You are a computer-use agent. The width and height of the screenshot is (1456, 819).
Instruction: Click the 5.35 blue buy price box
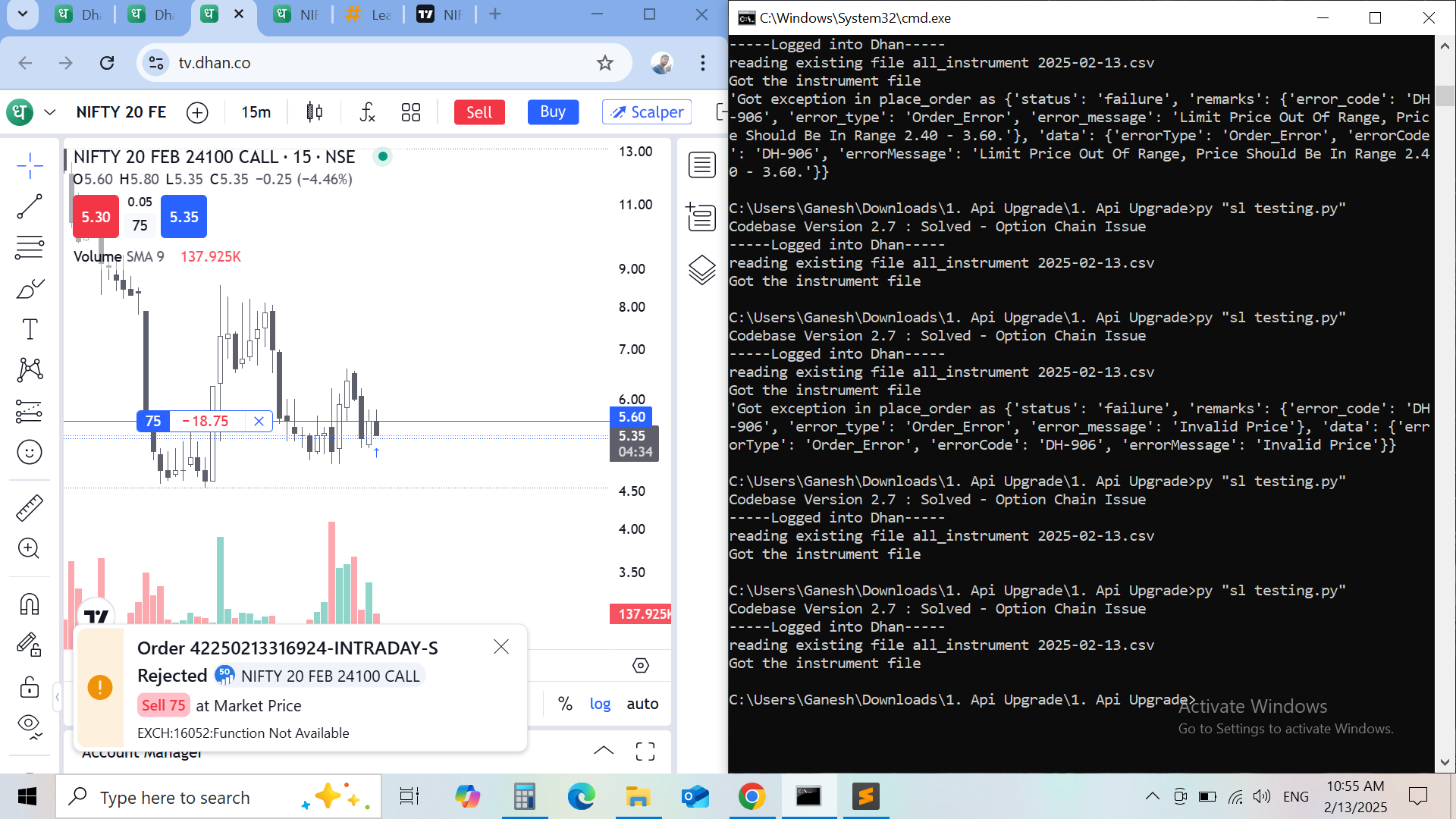(x=184, y=217)
